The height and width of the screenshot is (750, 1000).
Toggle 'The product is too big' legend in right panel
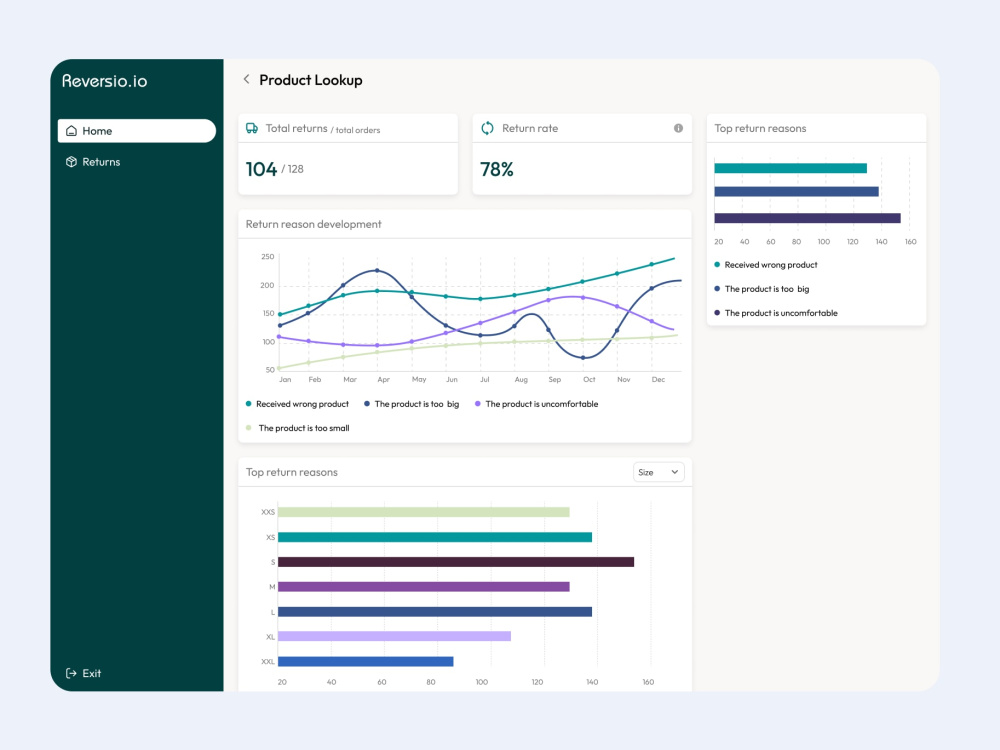tap(762, 289)
